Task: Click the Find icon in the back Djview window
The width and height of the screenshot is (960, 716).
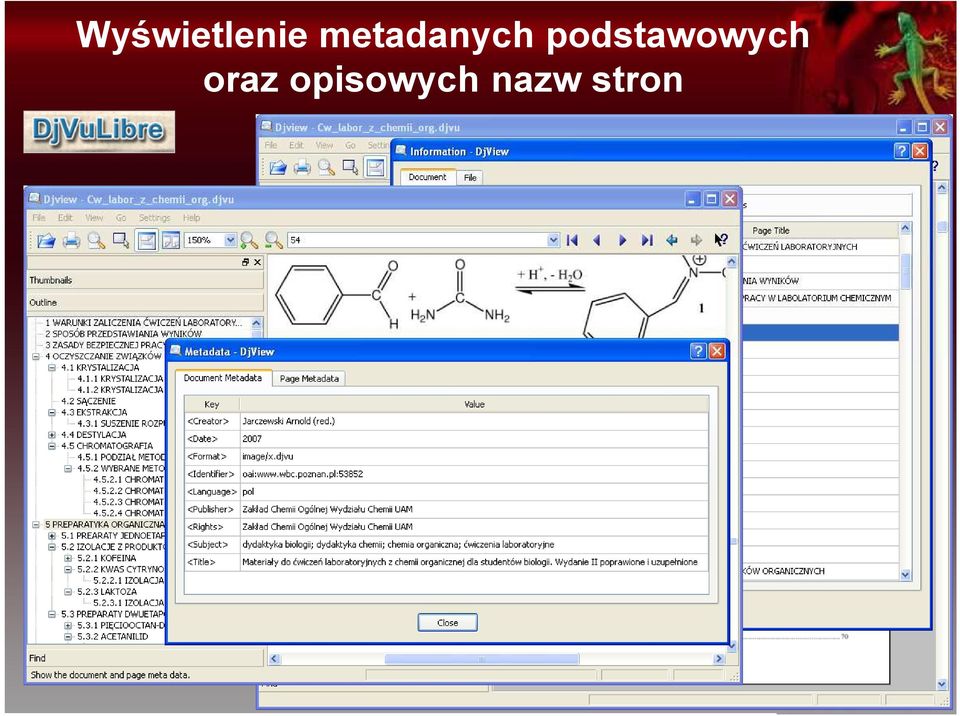Action: coord(326,167)
